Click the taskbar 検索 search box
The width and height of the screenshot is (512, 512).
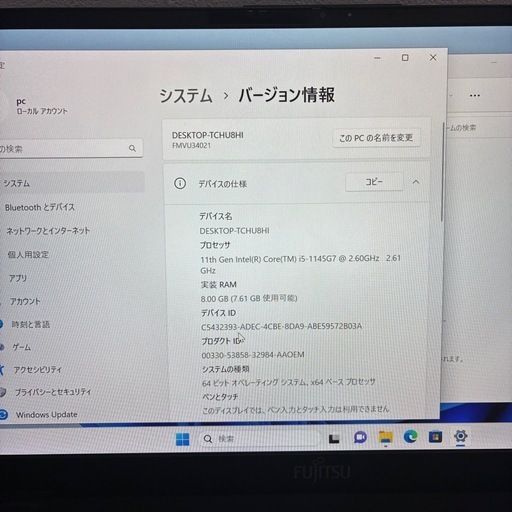[259, 439]
